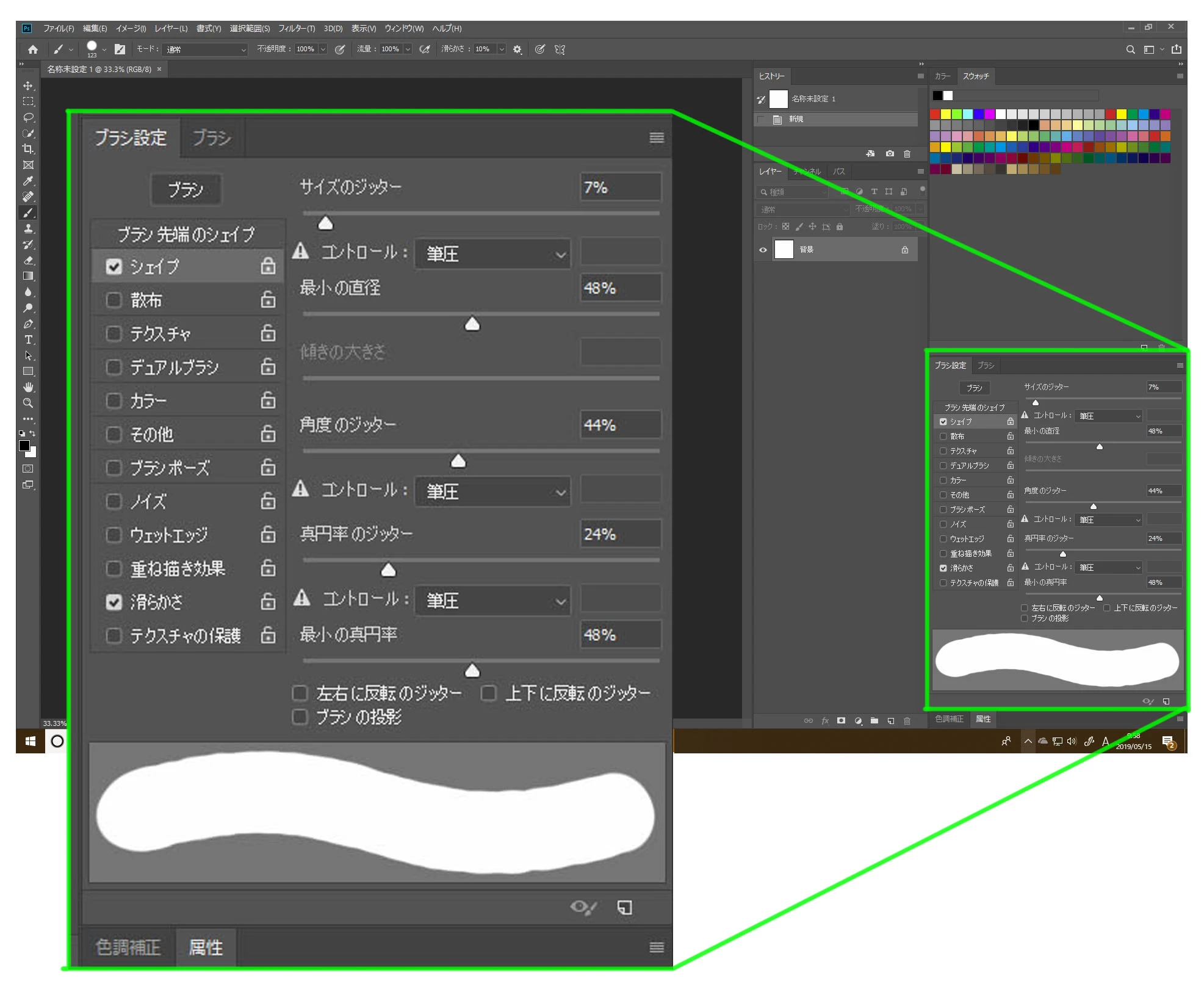Switch to the カラー panel tab
The image size is (1204, 989).
point(943,76)
